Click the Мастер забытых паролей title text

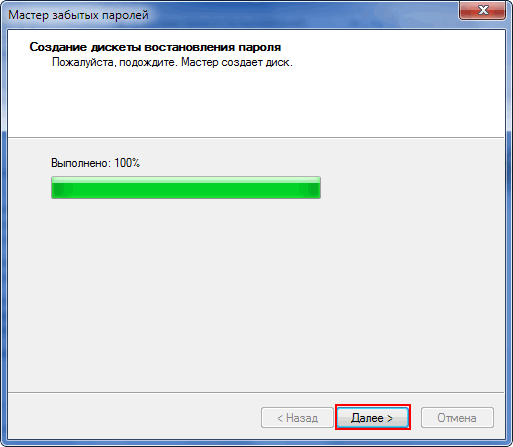[78, 15]
